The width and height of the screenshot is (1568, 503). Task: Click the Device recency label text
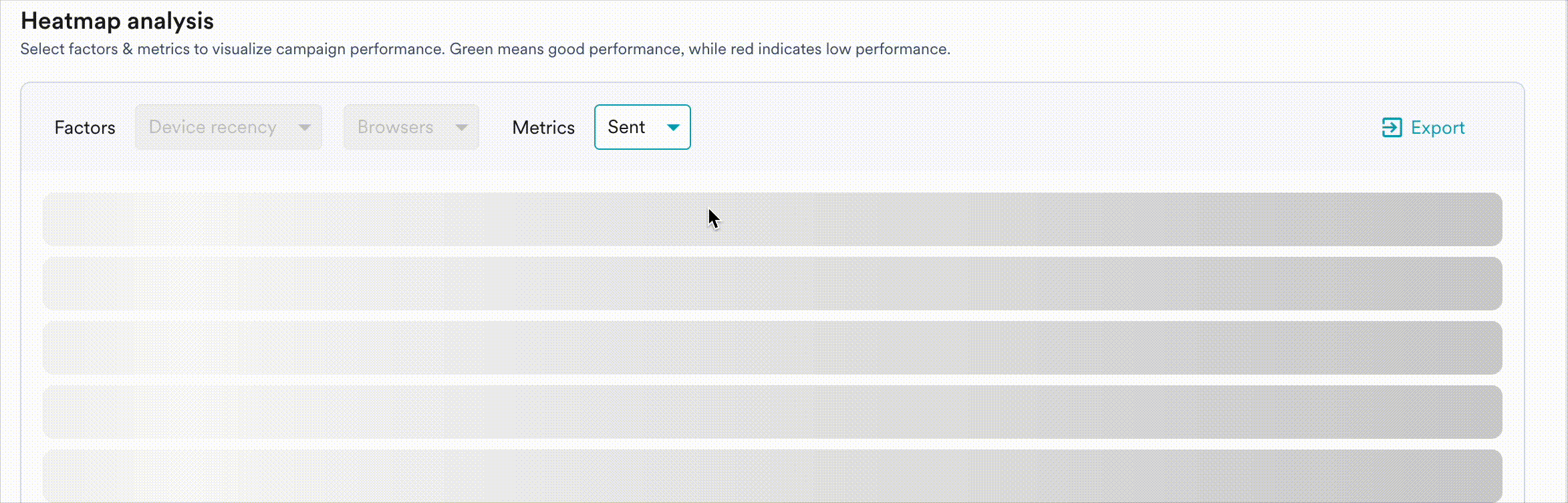tap(213, 127)
